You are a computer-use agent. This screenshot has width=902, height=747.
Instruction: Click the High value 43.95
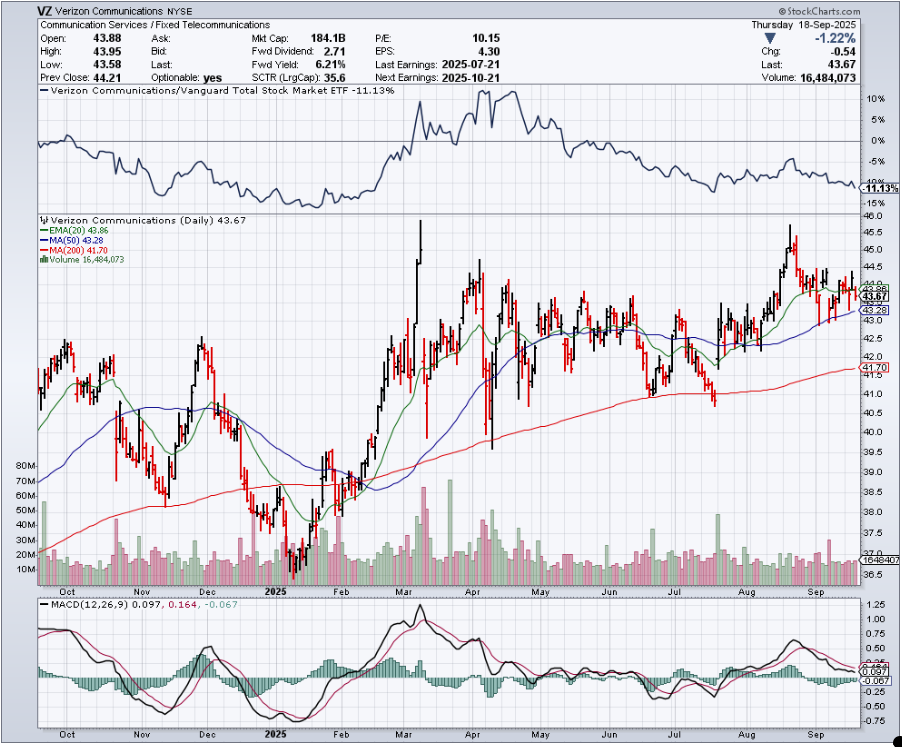click(x=107, y=51)
